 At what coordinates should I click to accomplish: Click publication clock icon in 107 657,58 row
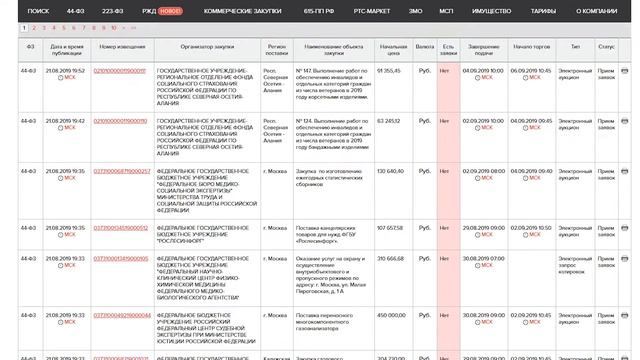click(60, 235)
